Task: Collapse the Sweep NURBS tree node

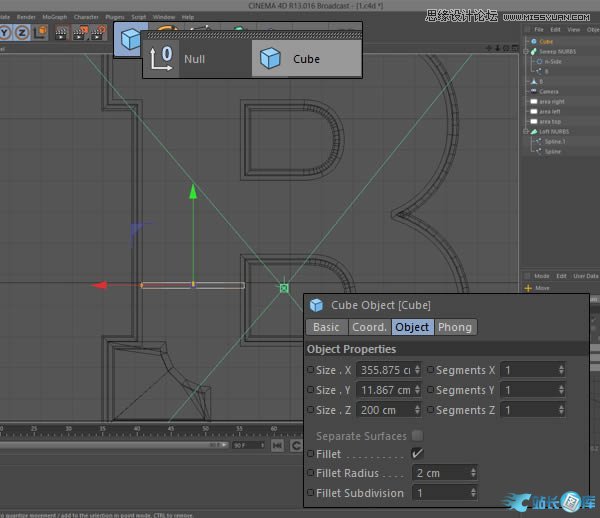Action: click(x=527, y=52)
